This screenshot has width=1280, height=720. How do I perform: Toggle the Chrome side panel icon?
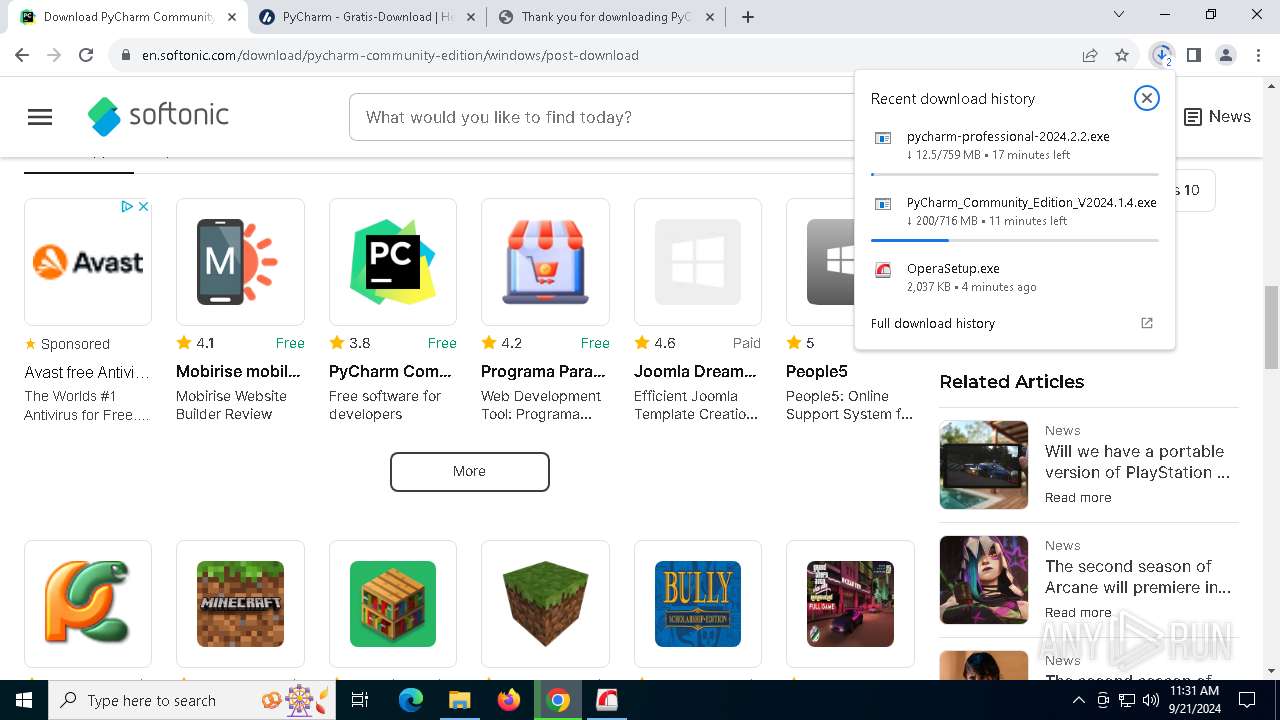(1193, 55)
